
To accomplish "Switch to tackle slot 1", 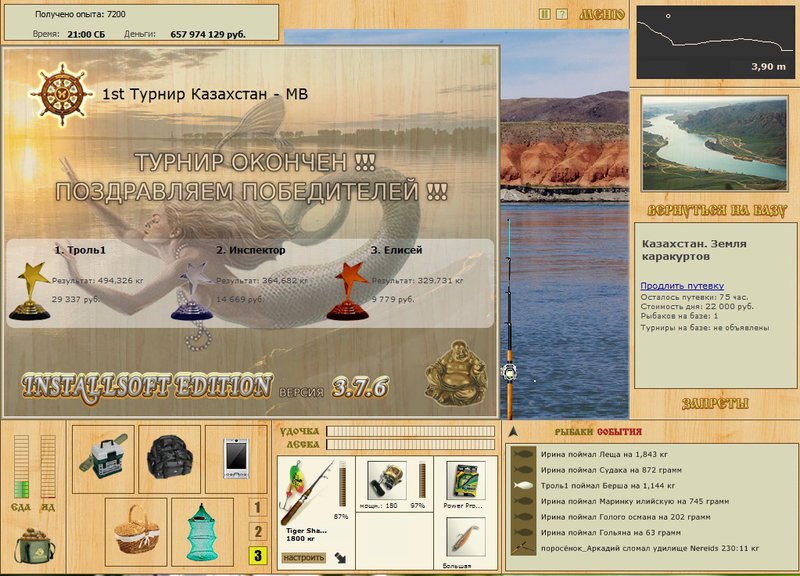I will 258,507.
